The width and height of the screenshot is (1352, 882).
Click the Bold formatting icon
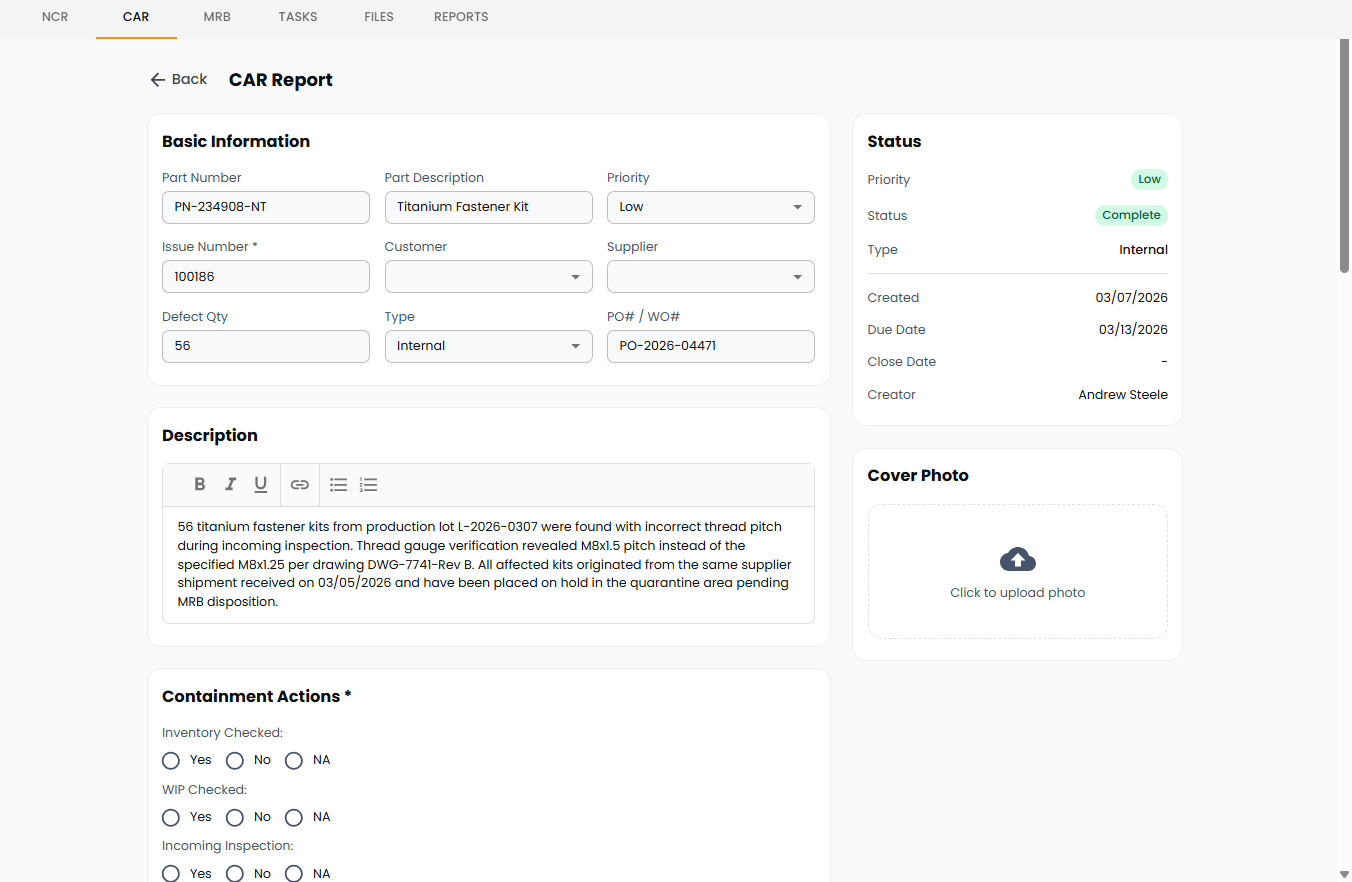(x=200, y=485)
